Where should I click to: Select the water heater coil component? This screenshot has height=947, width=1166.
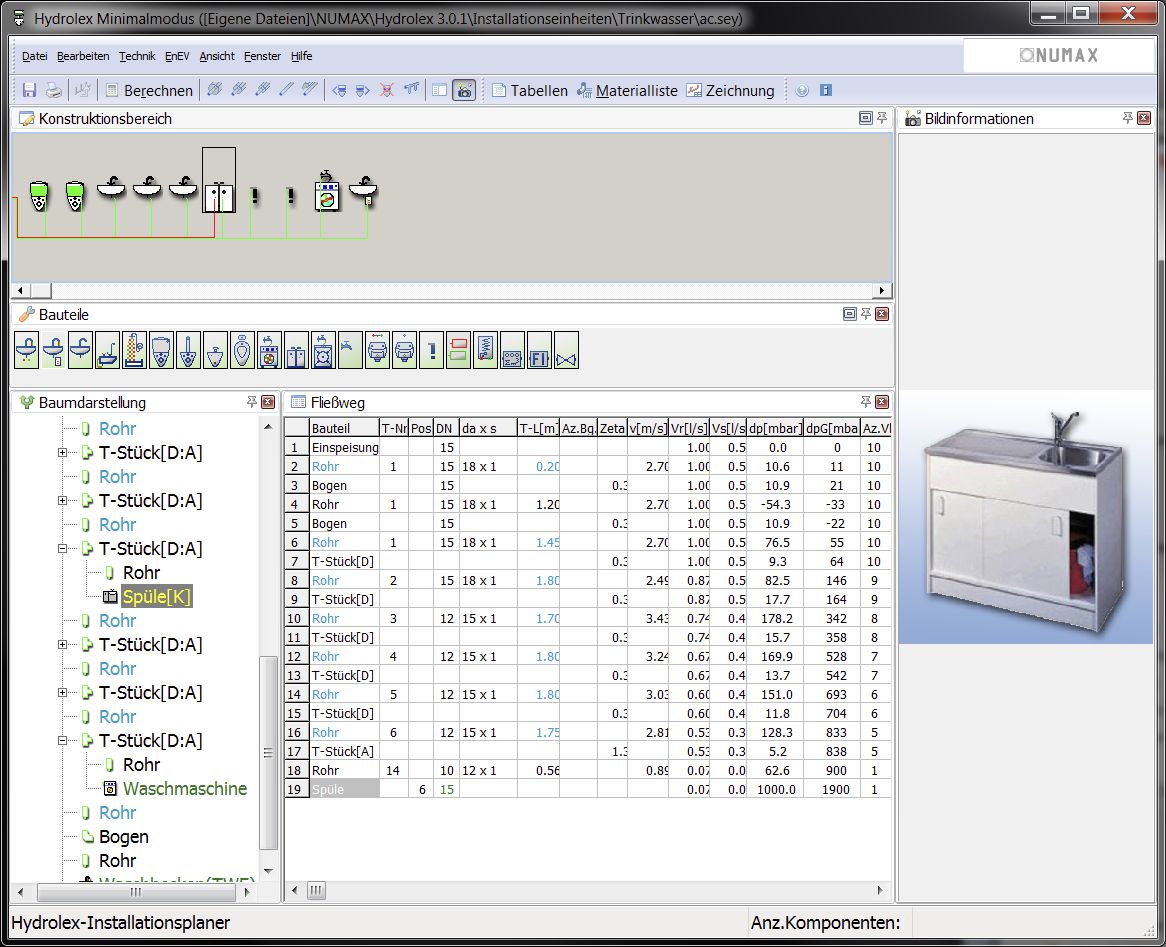pos(485,350)
